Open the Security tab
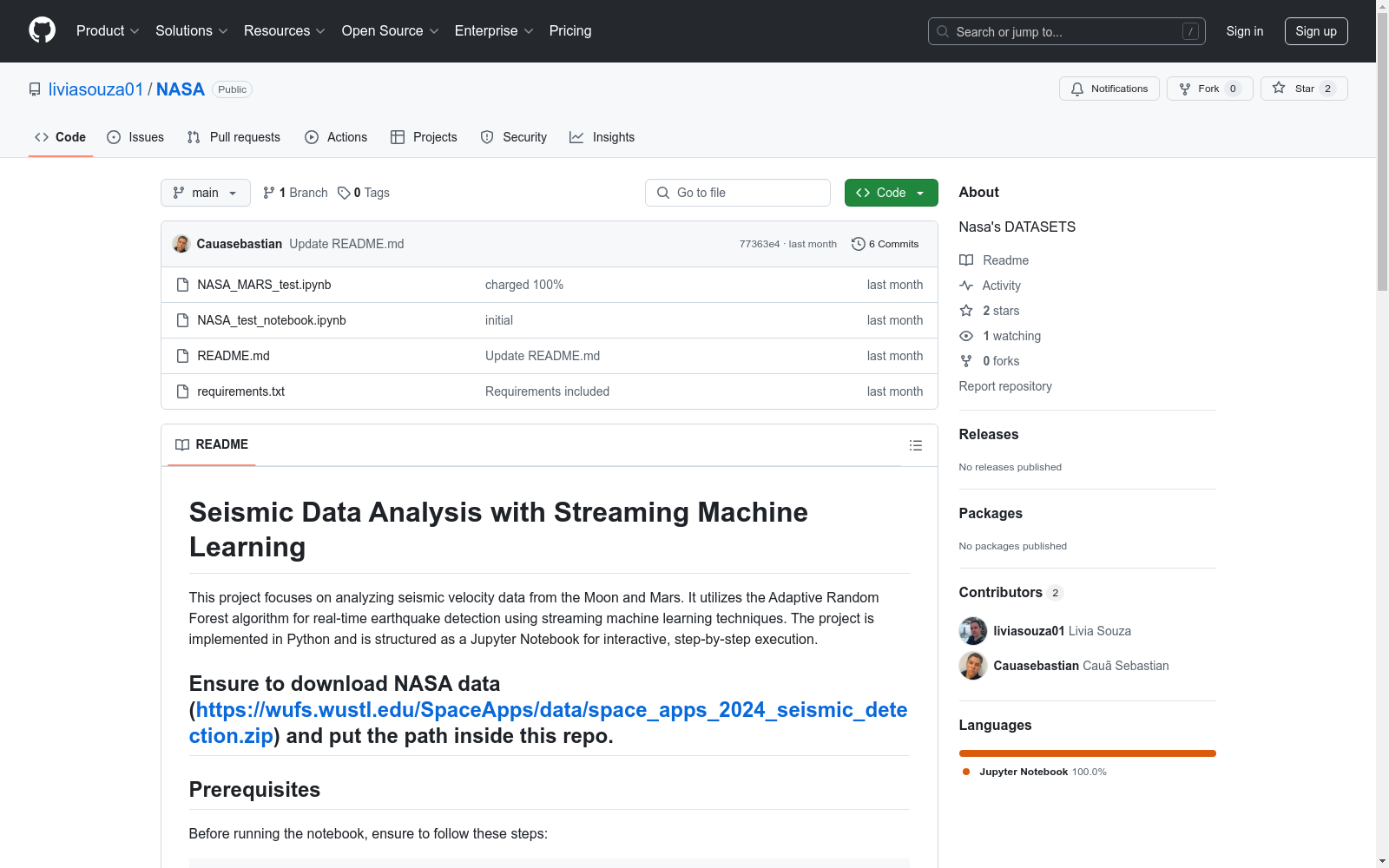 [x=514, y=137]
